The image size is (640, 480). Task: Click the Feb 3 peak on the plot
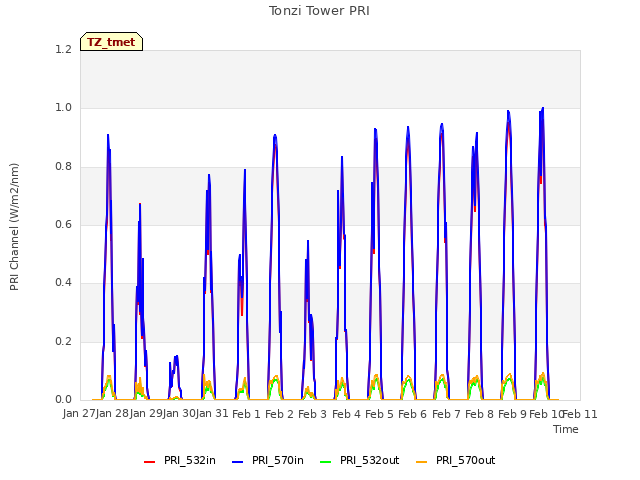pos(308,241)
